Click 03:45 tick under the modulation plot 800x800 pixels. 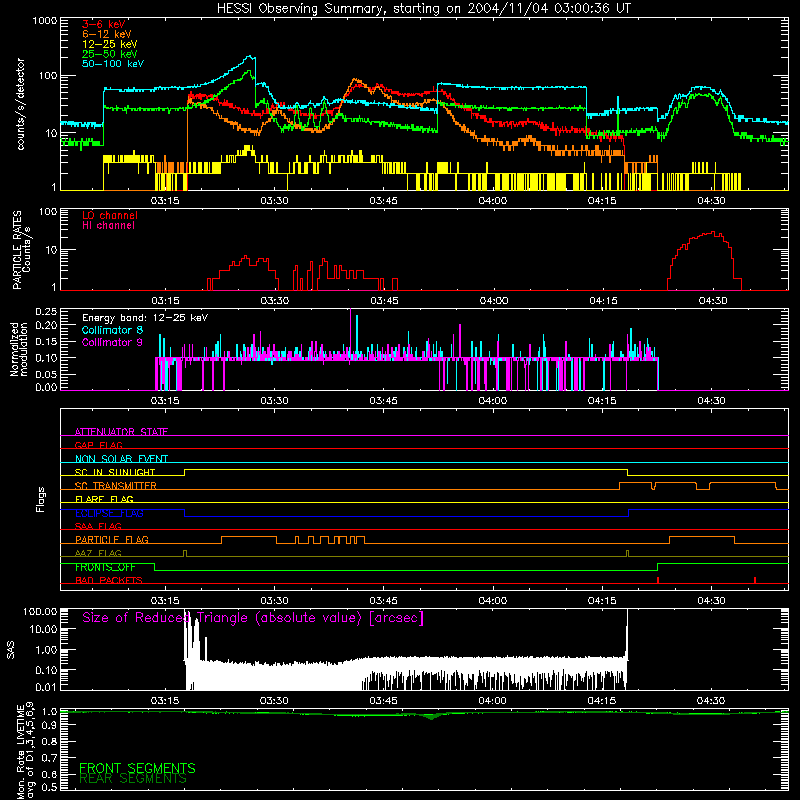[384, 401]
